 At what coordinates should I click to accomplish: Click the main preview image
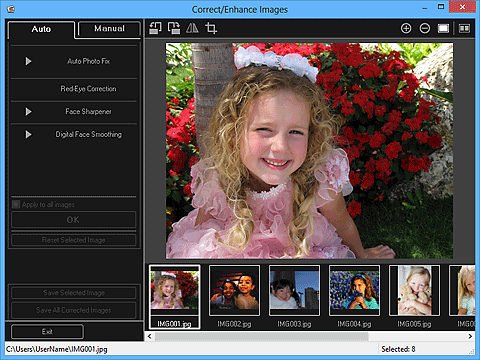(x=309, y=151)
